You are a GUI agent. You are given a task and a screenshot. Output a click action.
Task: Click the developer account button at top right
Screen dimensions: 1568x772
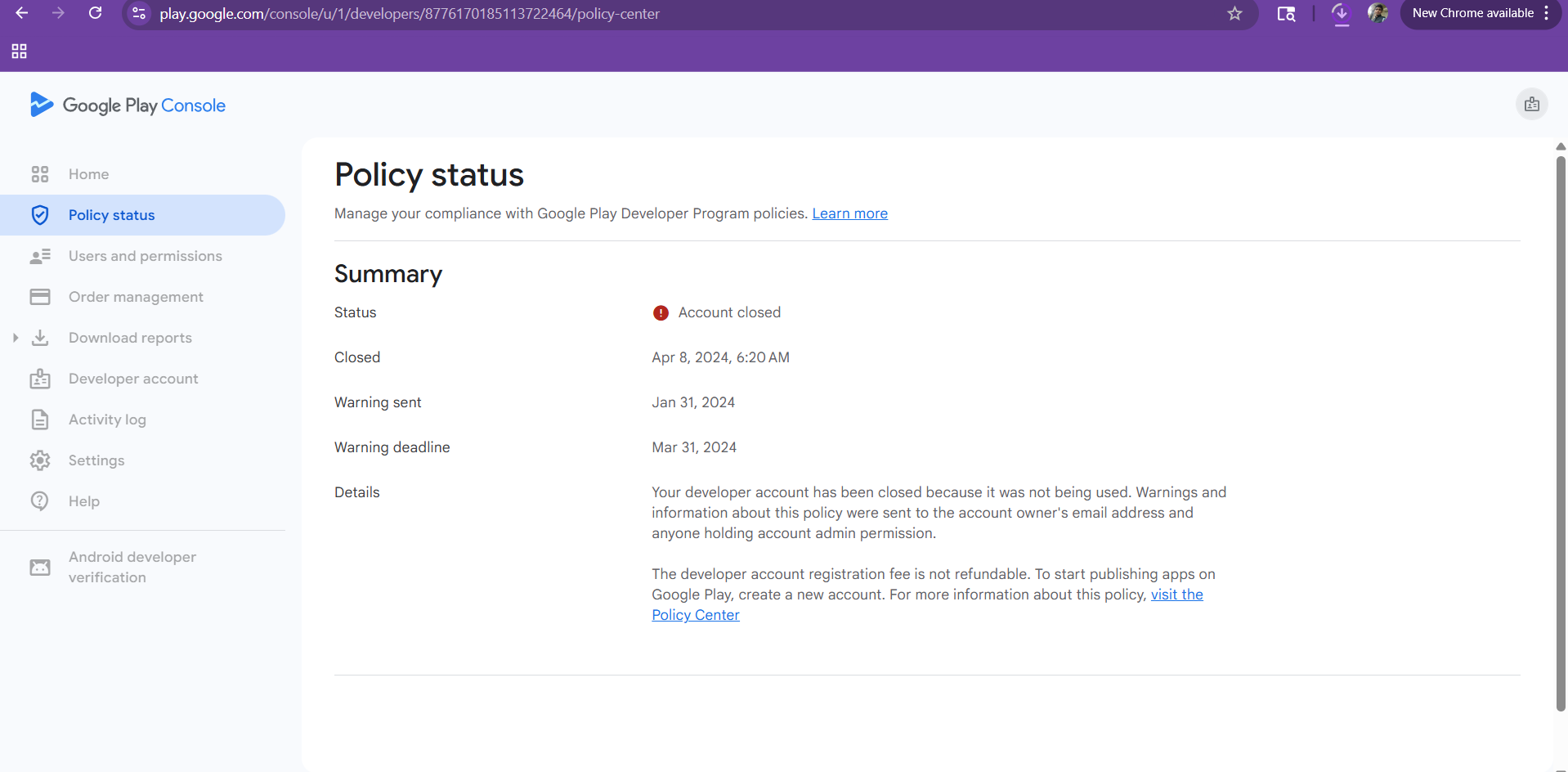1532,105
